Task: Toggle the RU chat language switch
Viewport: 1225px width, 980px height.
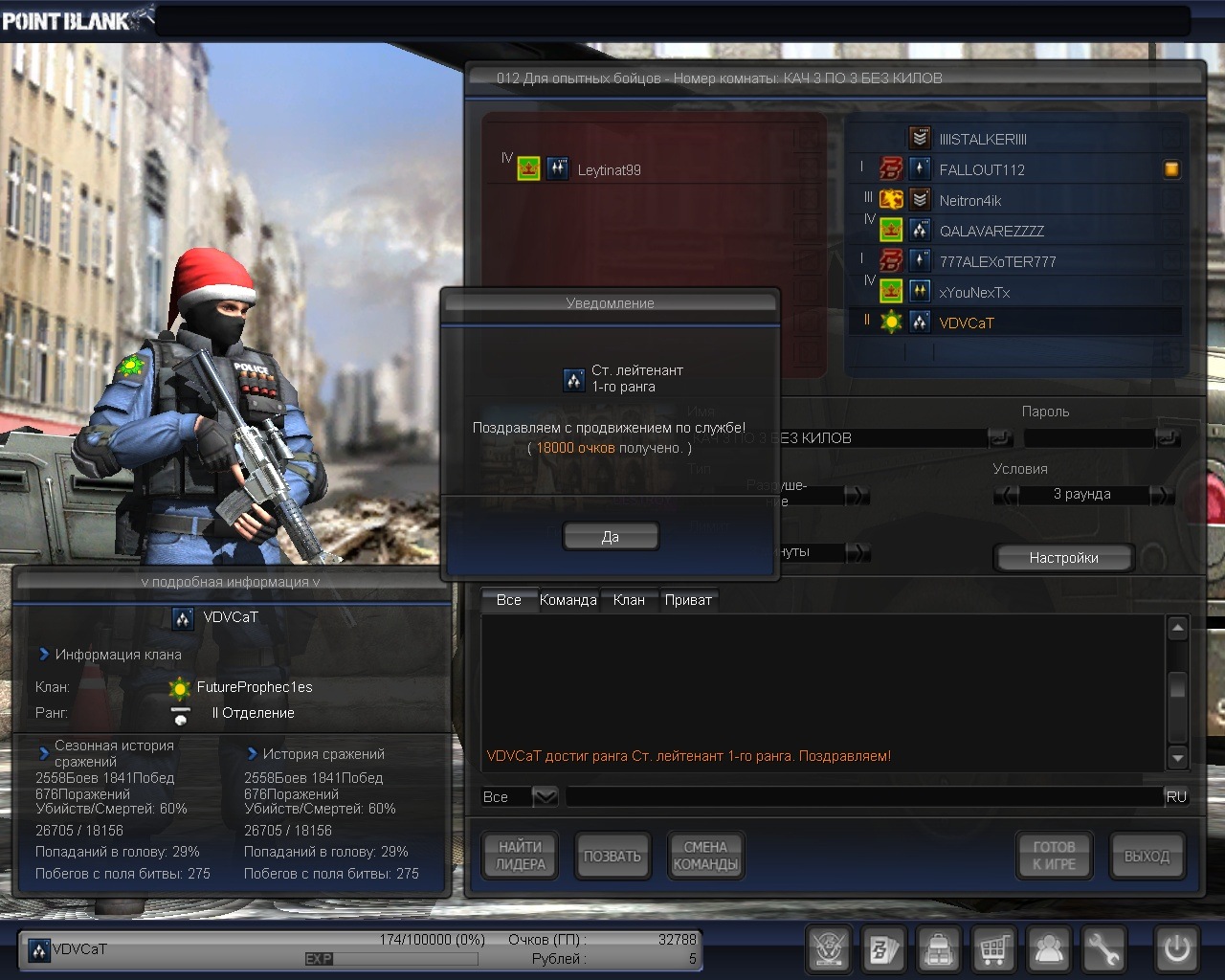Action: (x=1176, y=796)
